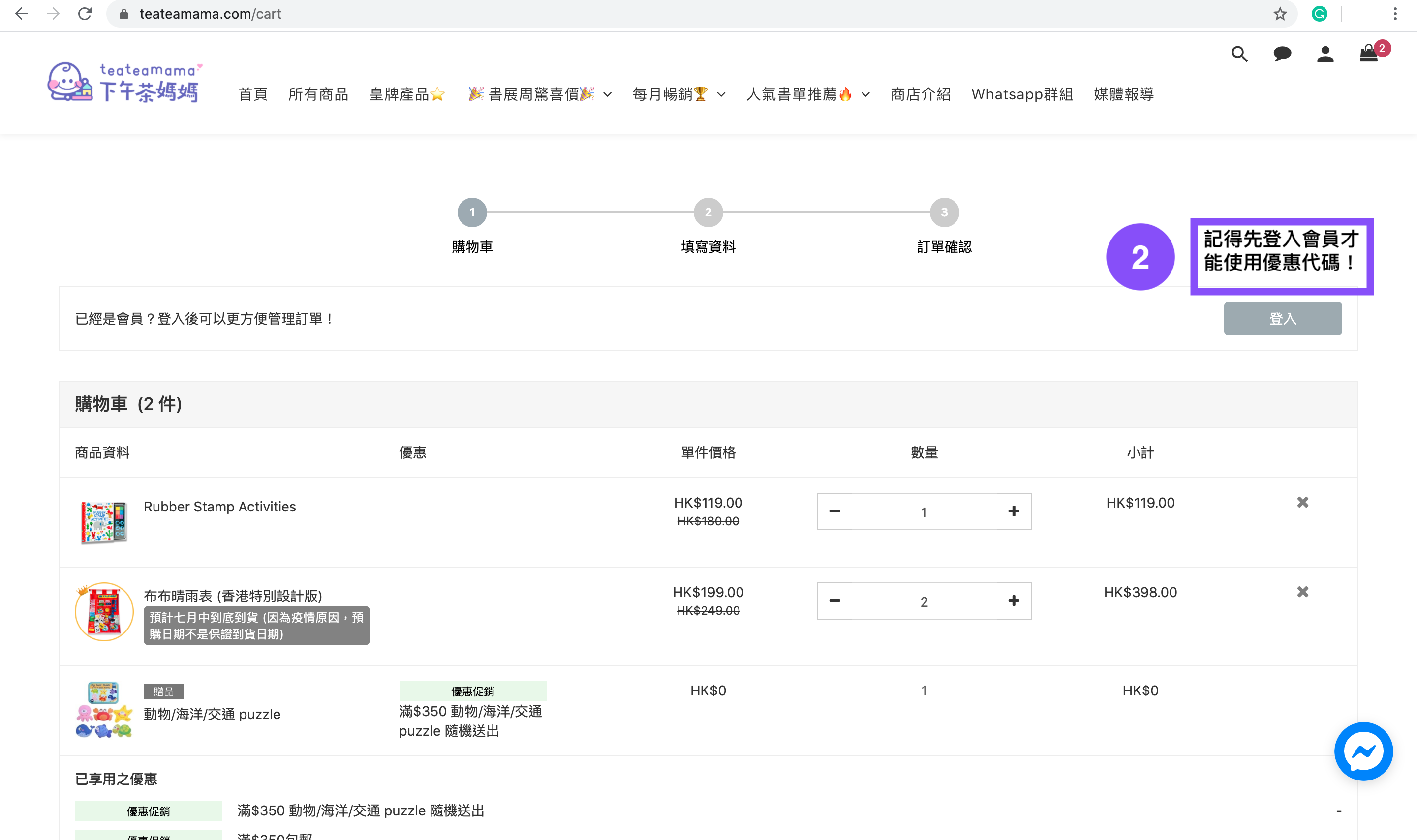This screenshot has height=840, width=1417.
Task: Click the search magnifier icon
Action: (x=1239, y=54)
